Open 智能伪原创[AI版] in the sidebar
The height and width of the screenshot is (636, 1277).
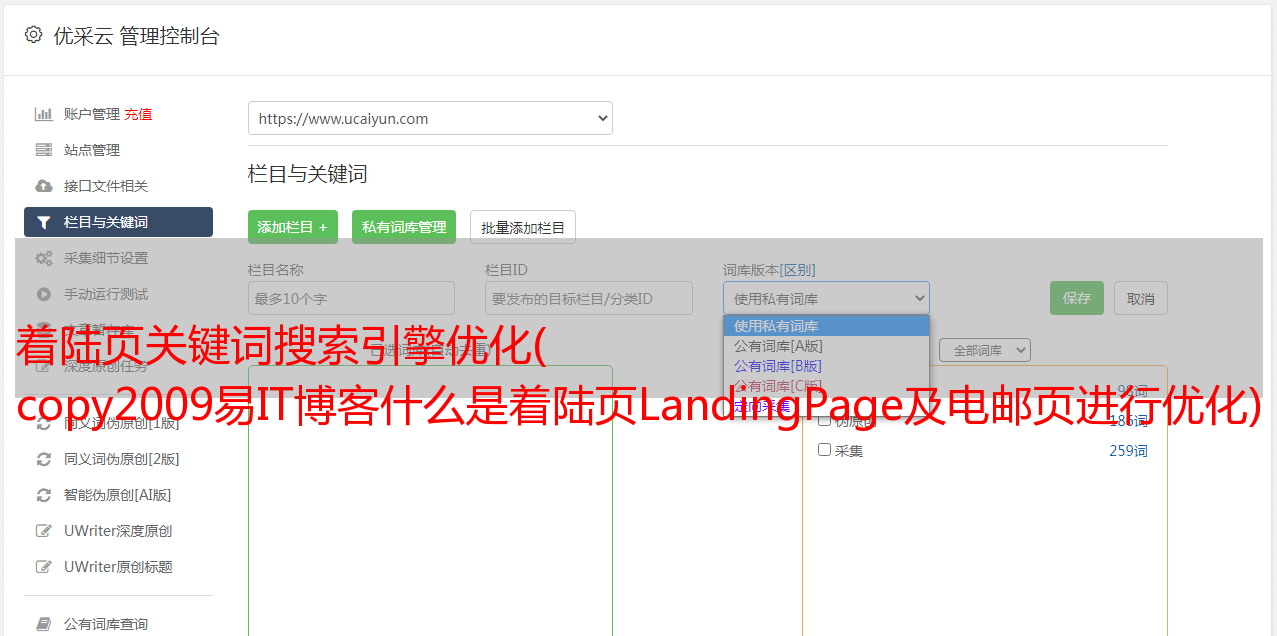[x=118, y=495]
